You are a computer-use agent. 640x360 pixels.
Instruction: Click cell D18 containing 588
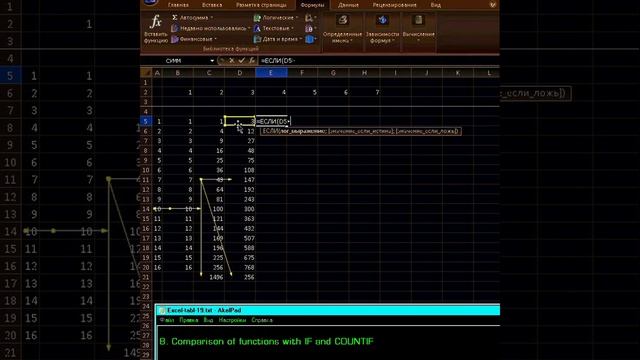240,248
